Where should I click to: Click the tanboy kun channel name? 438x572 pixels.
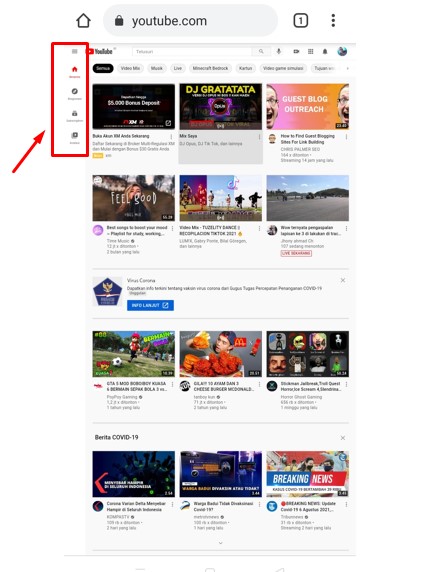point(204,397)
